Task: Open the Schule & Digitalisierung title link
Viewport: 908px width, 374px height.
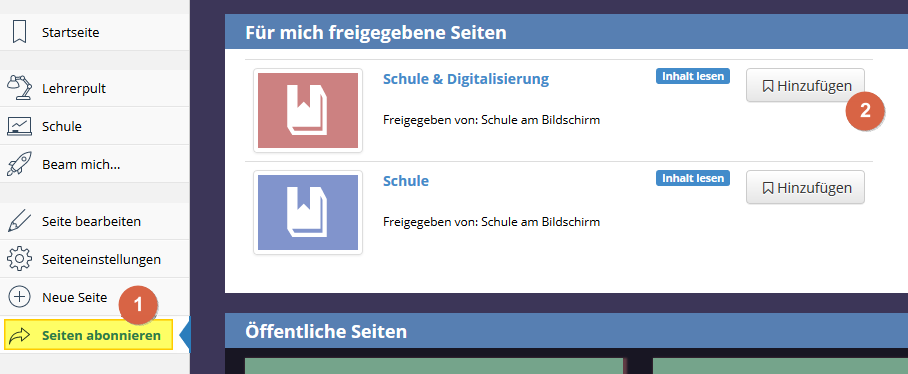Action: 466,79
